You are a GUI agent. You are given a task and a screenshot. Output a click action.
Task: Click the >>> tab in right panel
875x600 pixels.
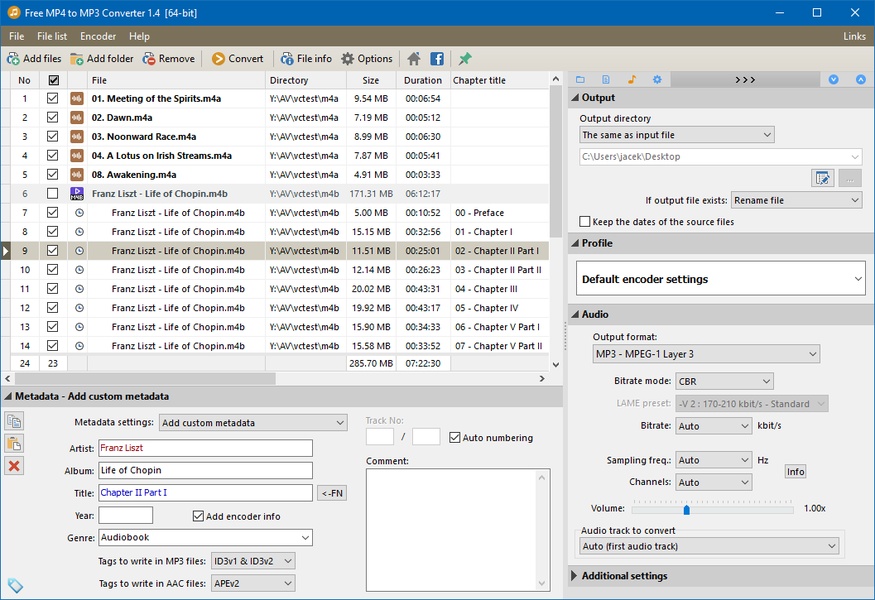click(x=745, y=80)
